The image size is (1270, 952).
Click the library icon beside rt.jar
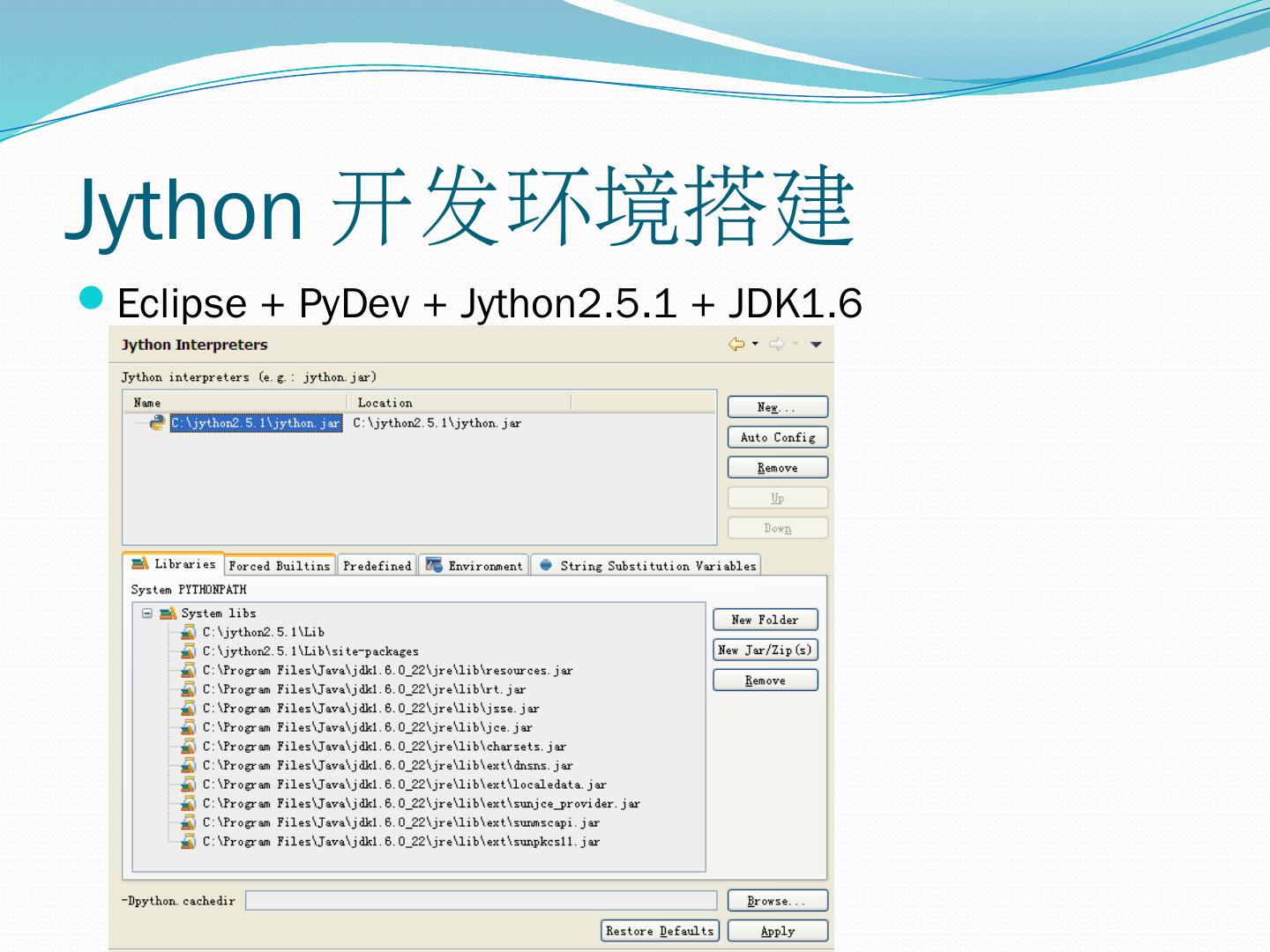pos(188,689)
